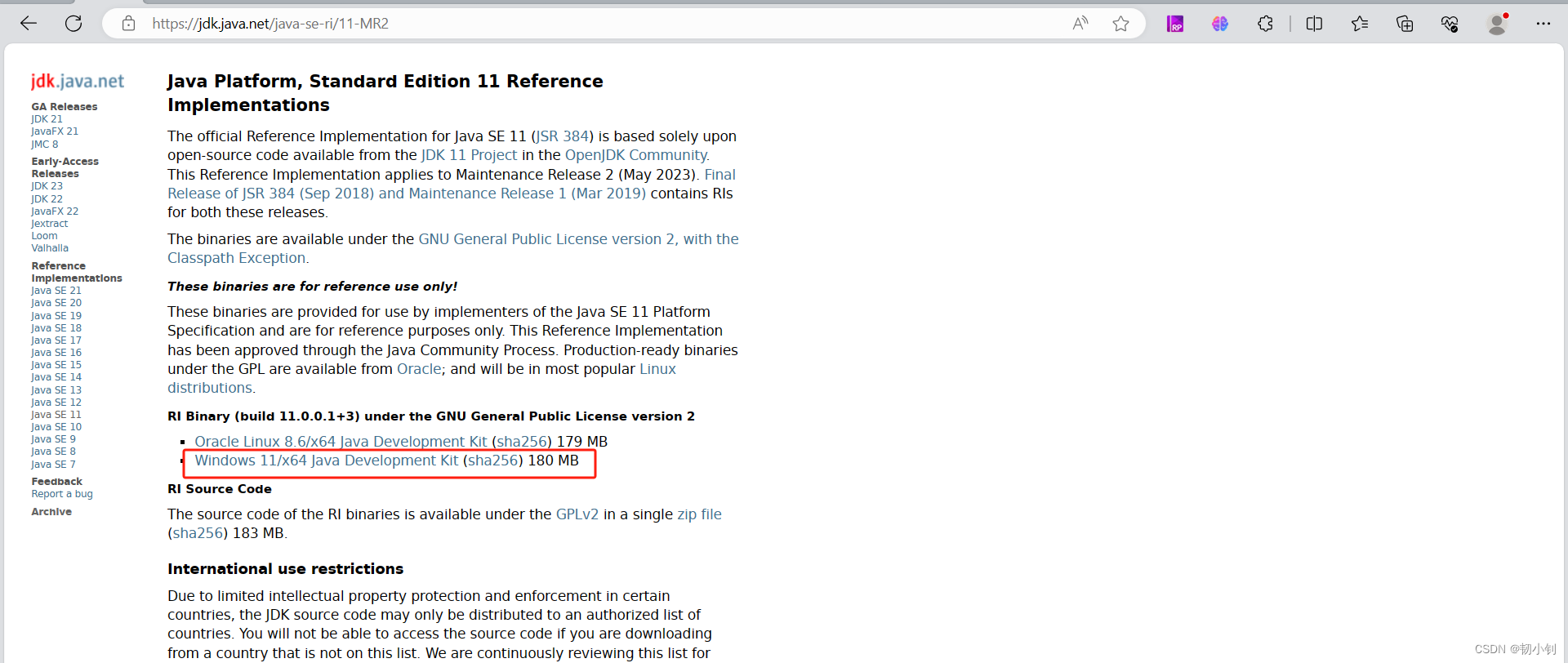Open the JavaFX 22 link
1568x663 pixels.
coord(55,211)
